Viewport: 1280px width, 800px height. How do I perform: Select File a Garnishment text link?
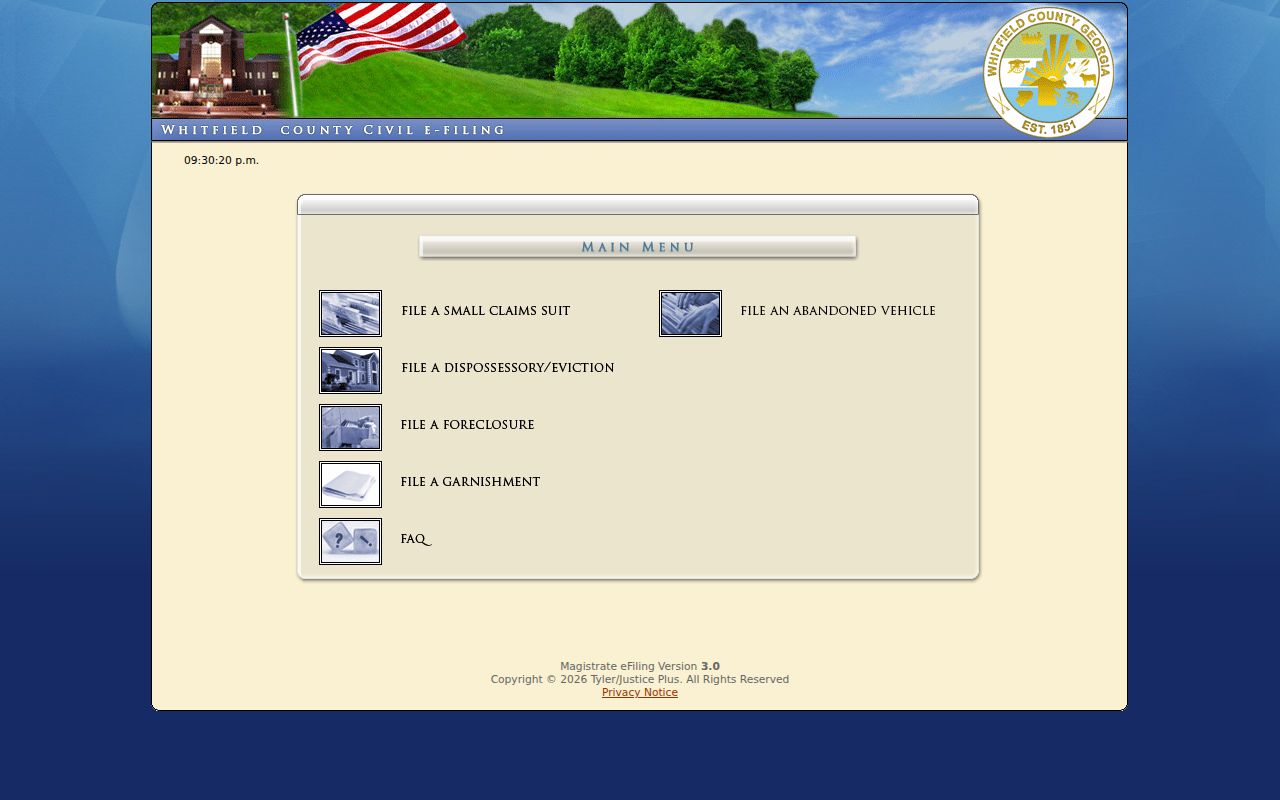[470, 482]
